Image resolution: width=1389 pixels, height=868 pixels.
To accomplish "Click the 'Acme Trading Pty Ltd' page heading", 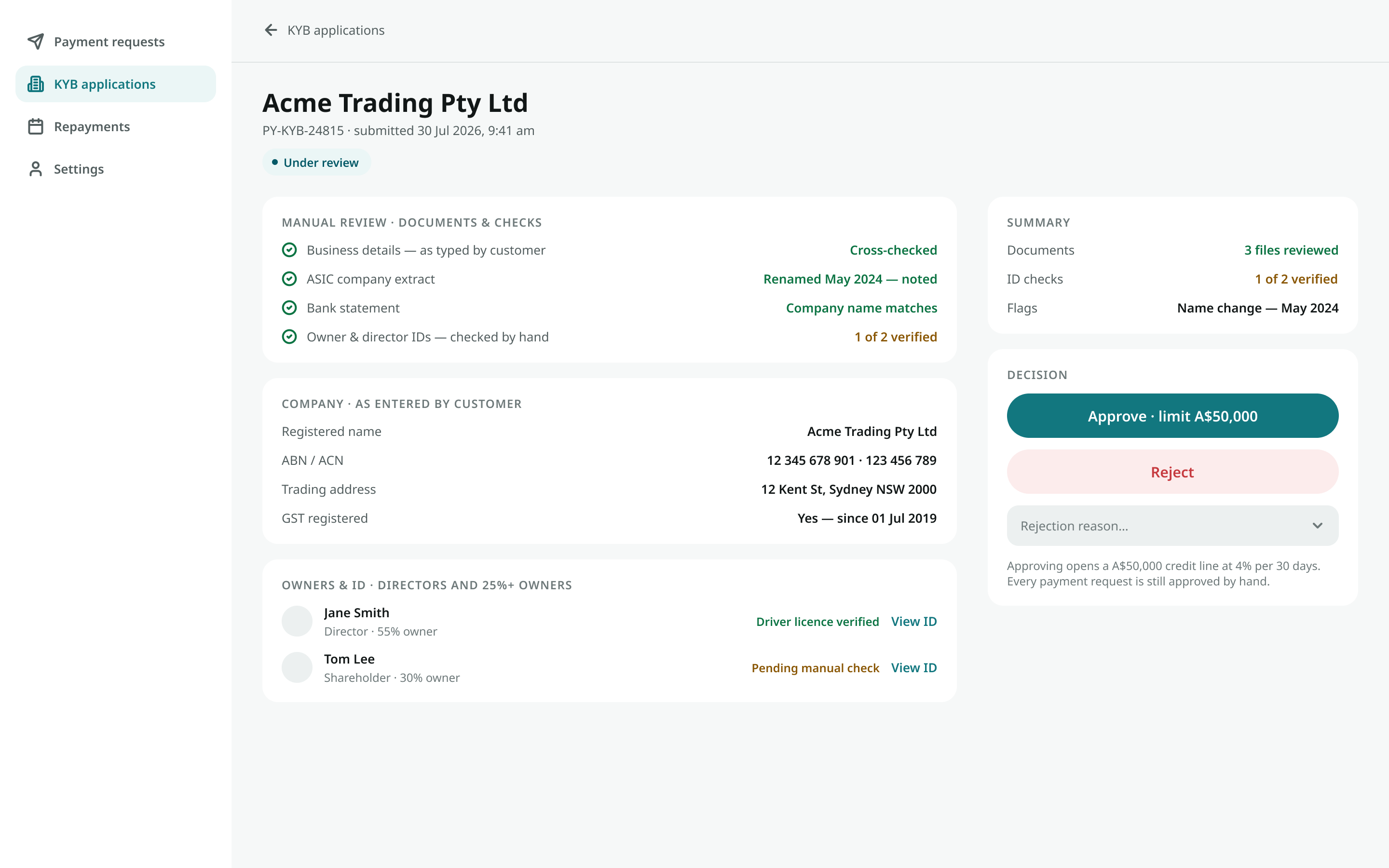I will [x=395, y=103].
